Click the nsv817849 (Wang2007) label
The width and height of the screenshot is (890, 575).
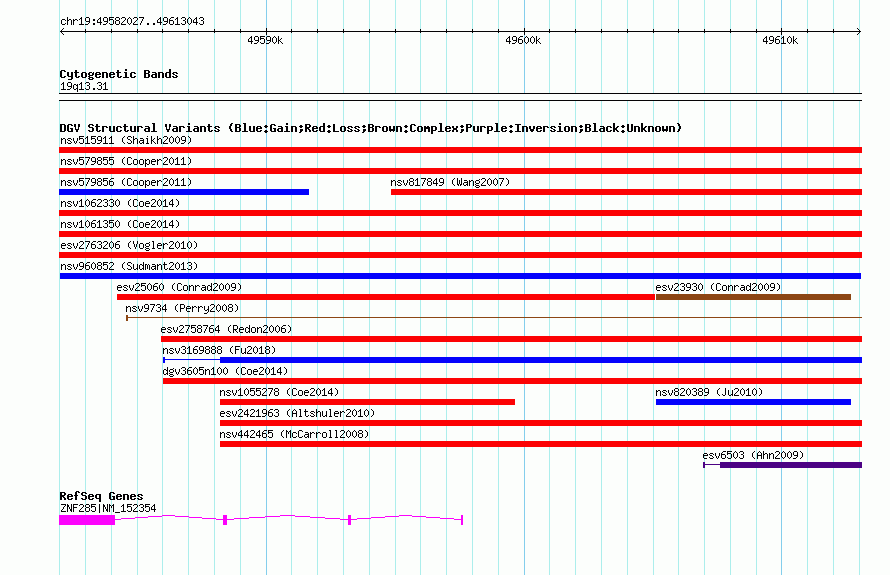tap(450, 182)
